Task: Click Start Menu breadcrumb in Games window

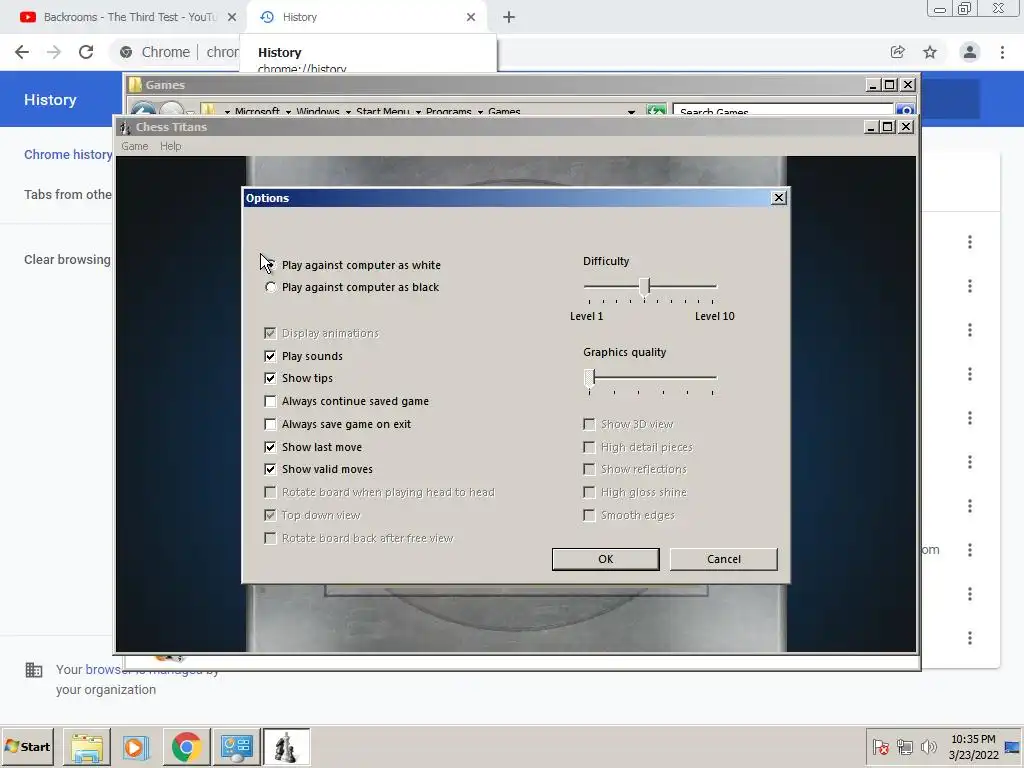Action: point(383,112)
